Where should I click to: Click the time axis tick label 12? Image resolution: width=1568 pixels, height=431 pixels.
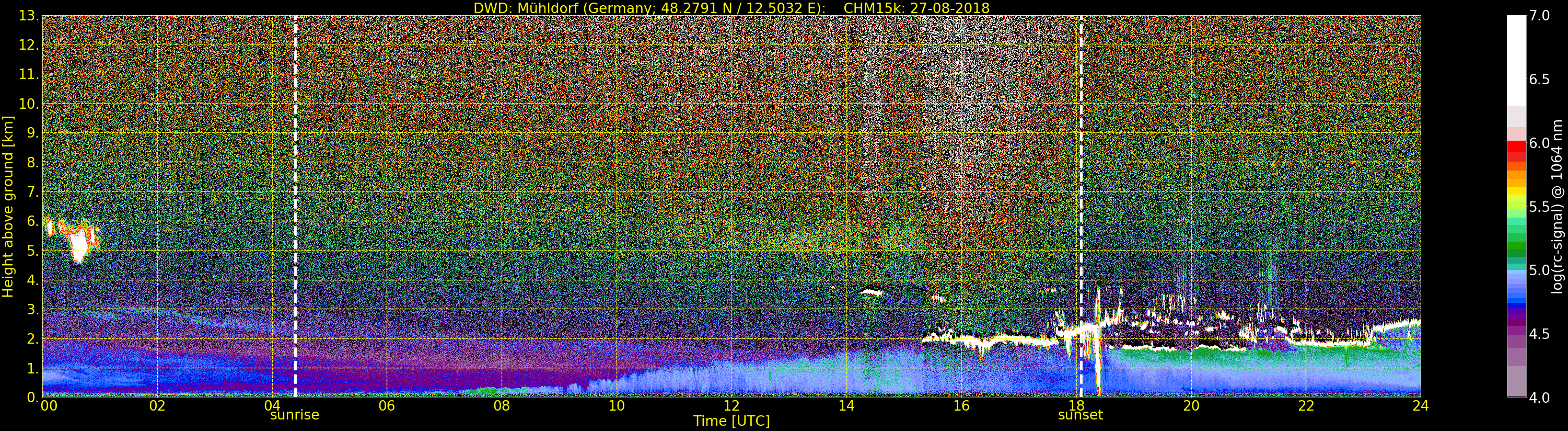click(731, 405)
